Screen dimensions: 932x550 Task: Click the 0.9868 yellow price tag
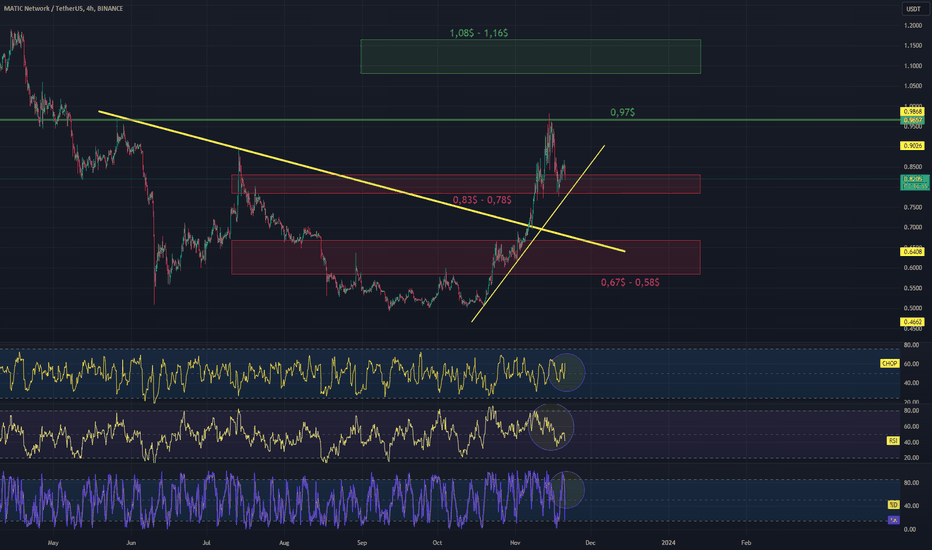(x=912, y=111)
